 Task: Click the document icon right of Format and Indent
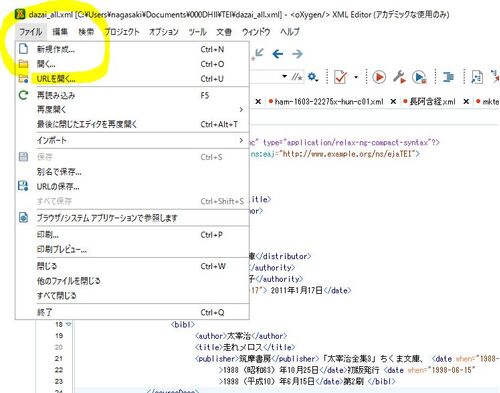tap(477, 77)
